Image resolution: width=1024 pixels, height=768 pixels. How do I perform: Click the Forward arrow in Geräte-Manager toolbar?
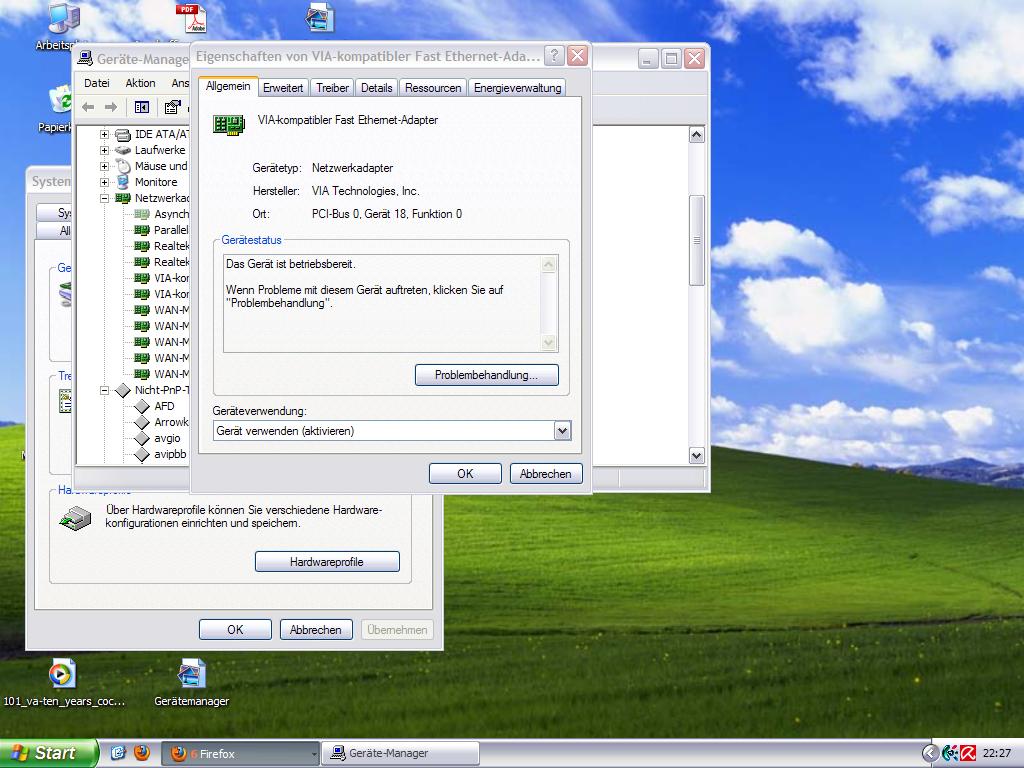click(111, 107)
